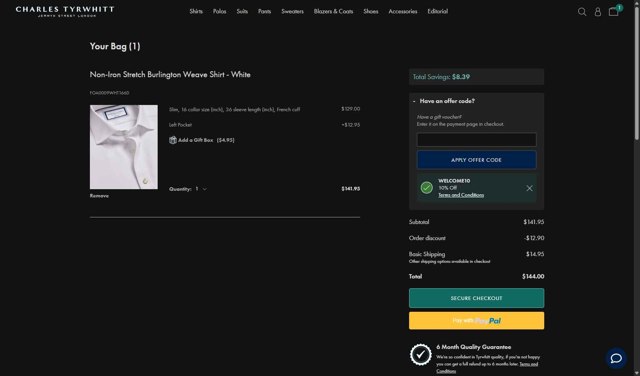Open WELCOME10 Terms and Conditions link

point(461,195)
